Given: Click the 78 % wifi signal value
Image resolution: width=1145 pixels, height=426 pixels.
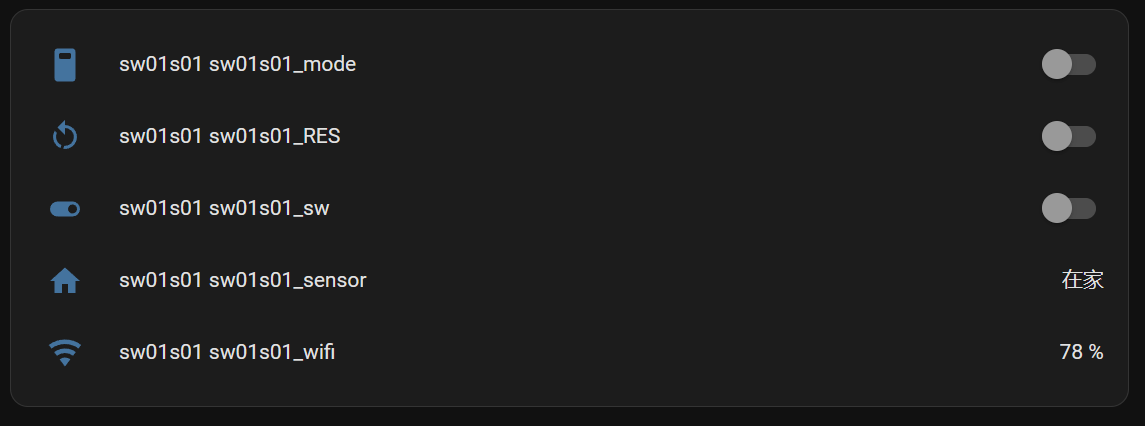Looking at the screenshot, I should [x=1081, y=352].
